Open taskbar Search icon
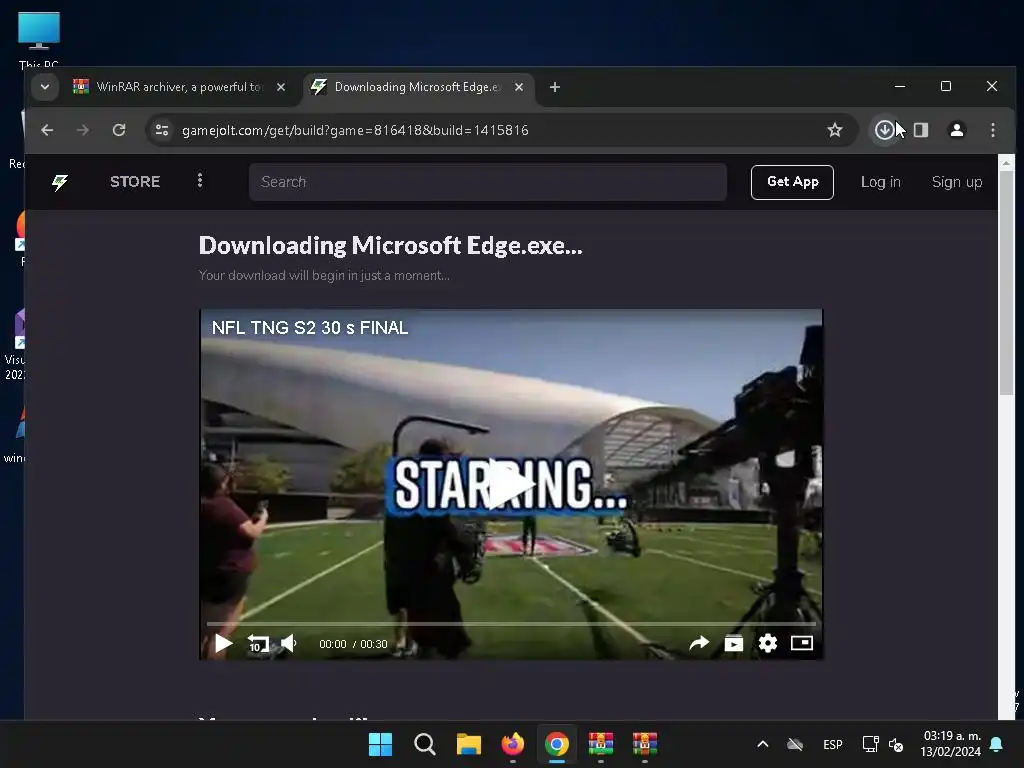 [x=424, y=744]
